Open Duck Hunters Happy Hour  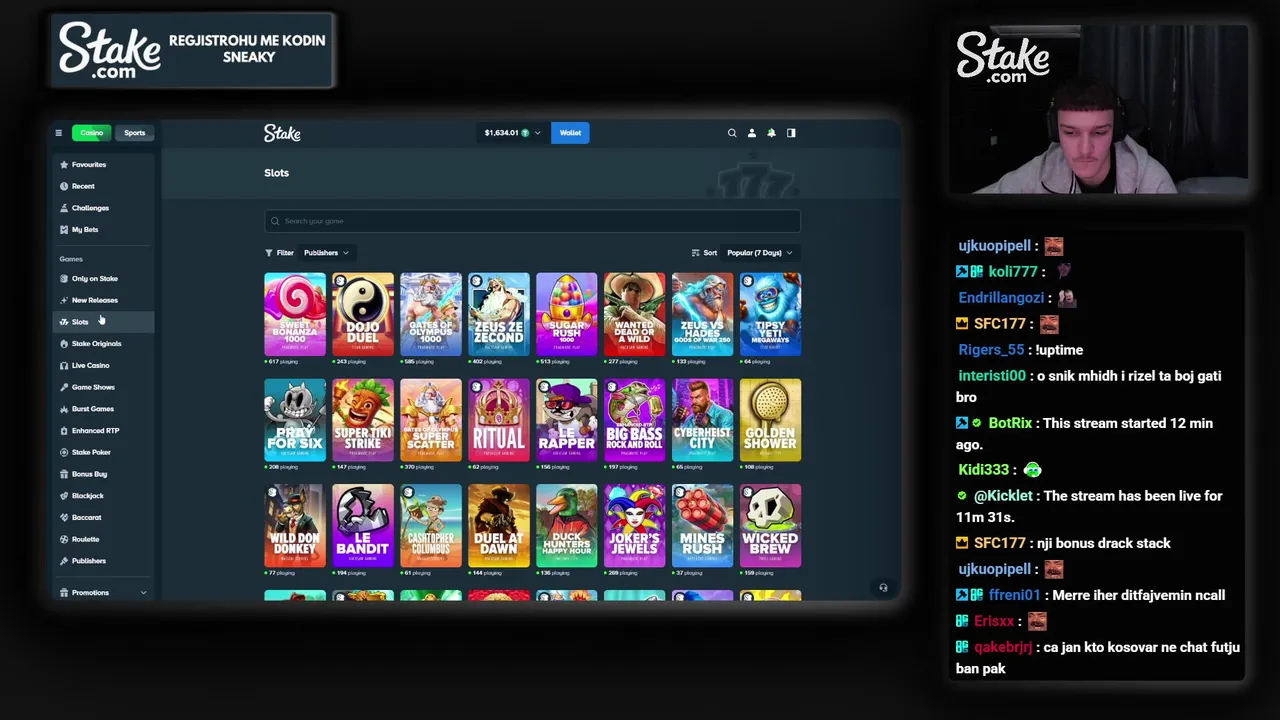[x=567, y=526]
